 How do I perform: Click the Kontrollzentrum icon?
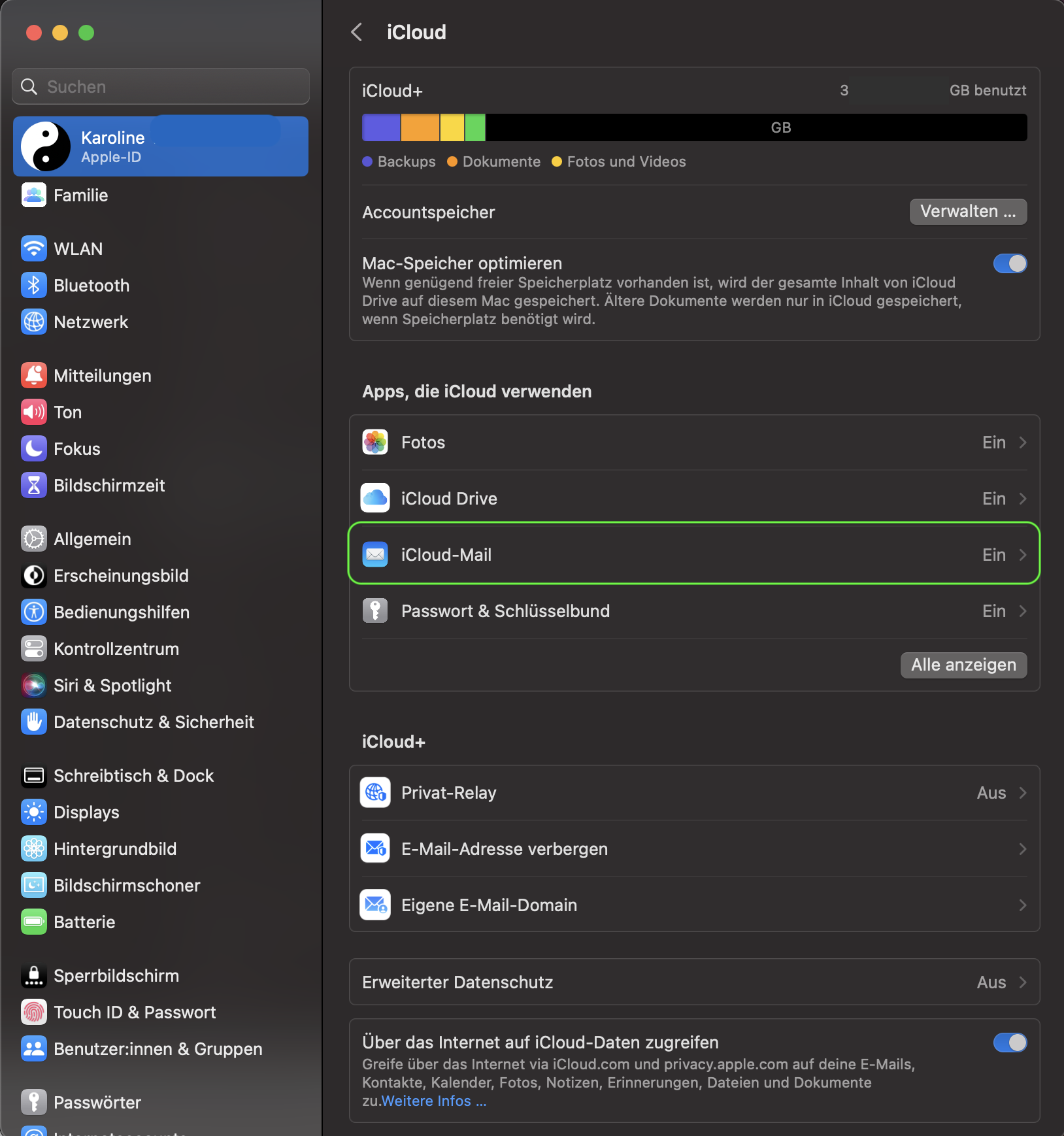[x=34, y=648]
